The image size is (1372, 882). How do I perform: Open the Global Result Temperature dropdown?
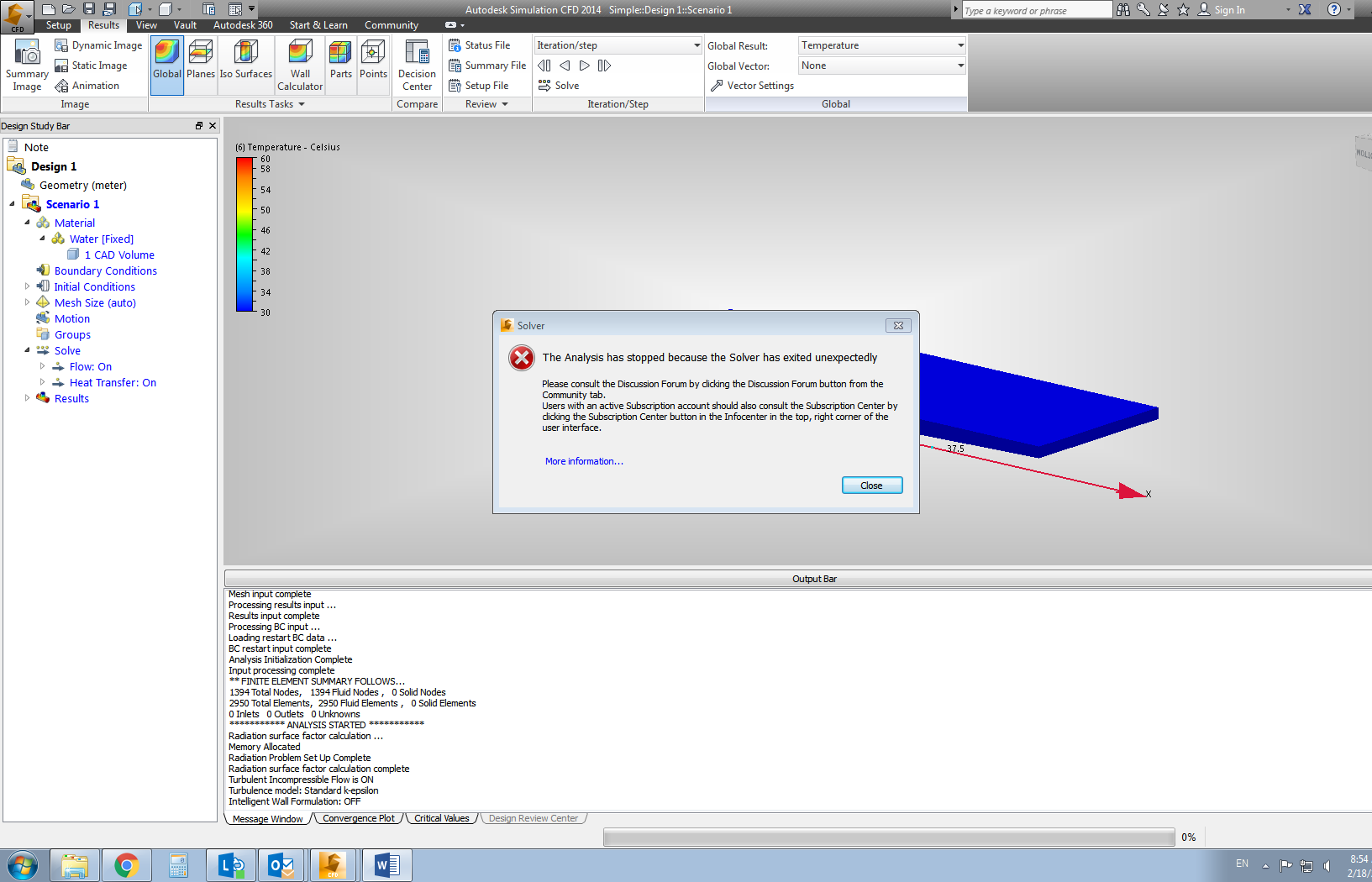pos(882,45)
